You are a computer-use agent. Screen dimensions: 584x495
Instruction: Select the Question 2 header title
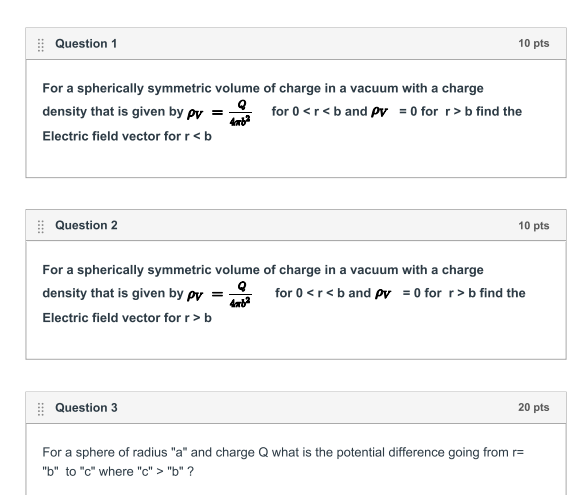(x=86, y=225)
